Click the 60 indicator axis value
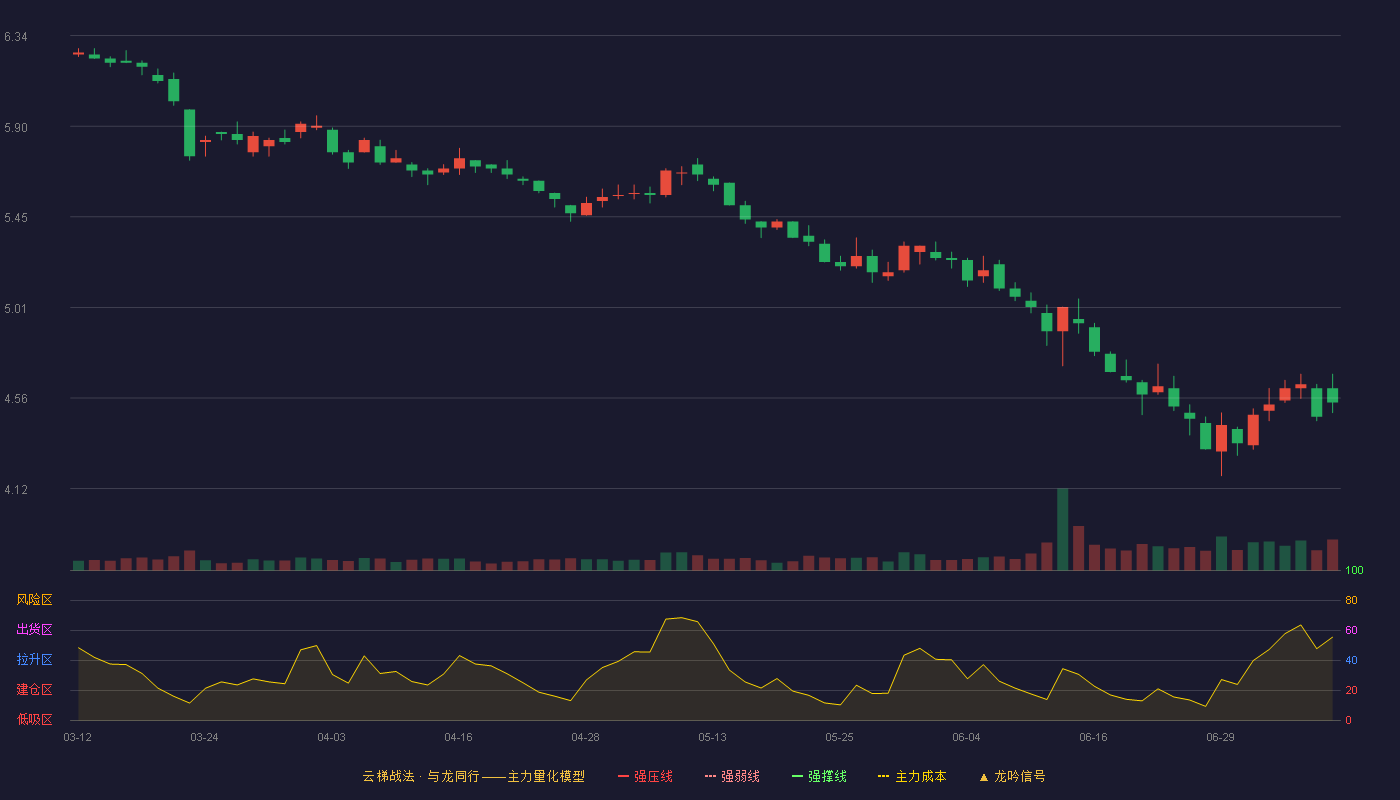 (1351, 630)
